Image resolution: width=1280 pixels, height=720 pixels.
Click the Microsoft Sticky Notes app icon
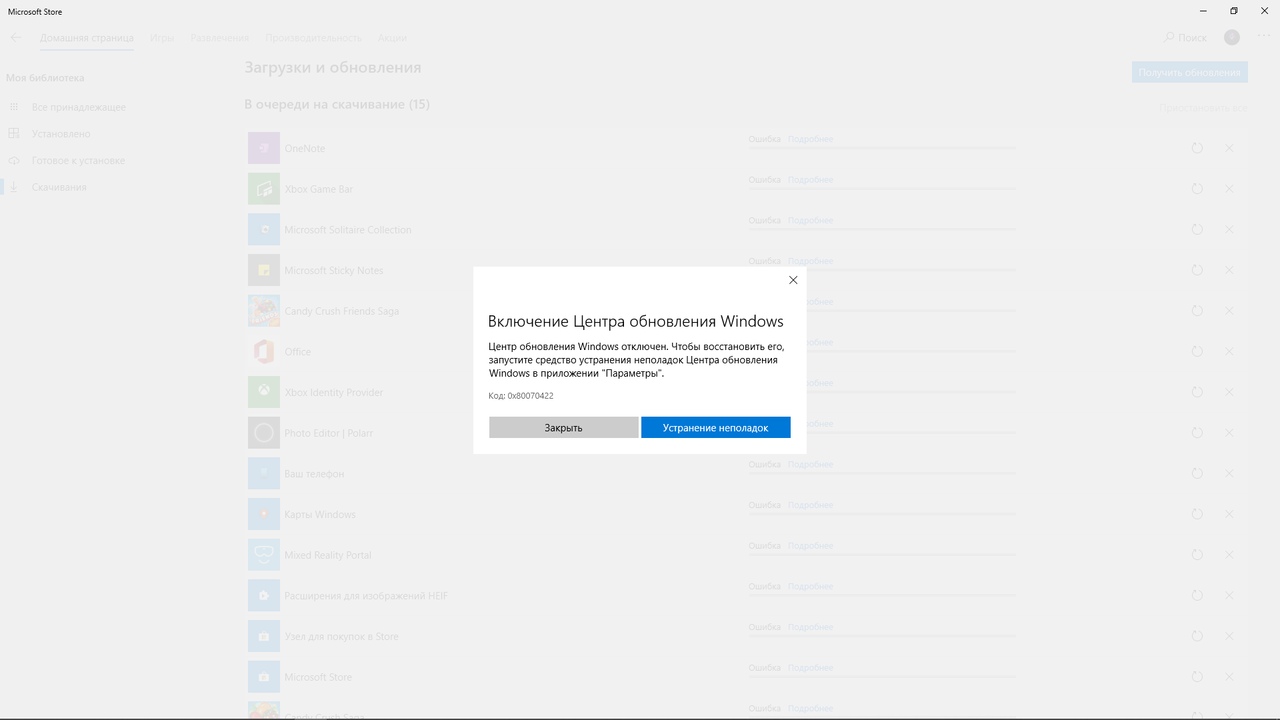pos(264,270)
